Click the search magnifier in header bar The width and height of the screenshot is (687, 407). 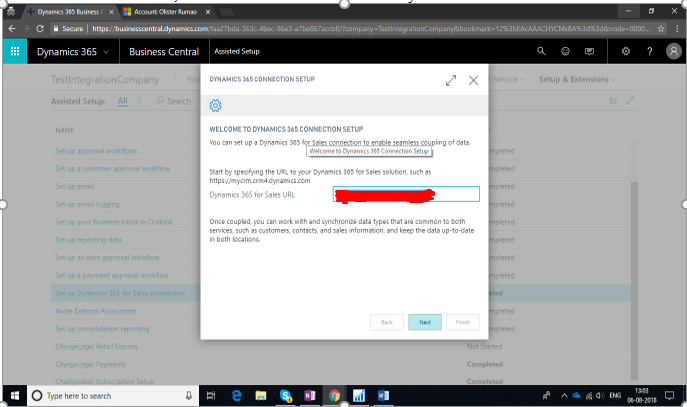(x=542, y=51)
